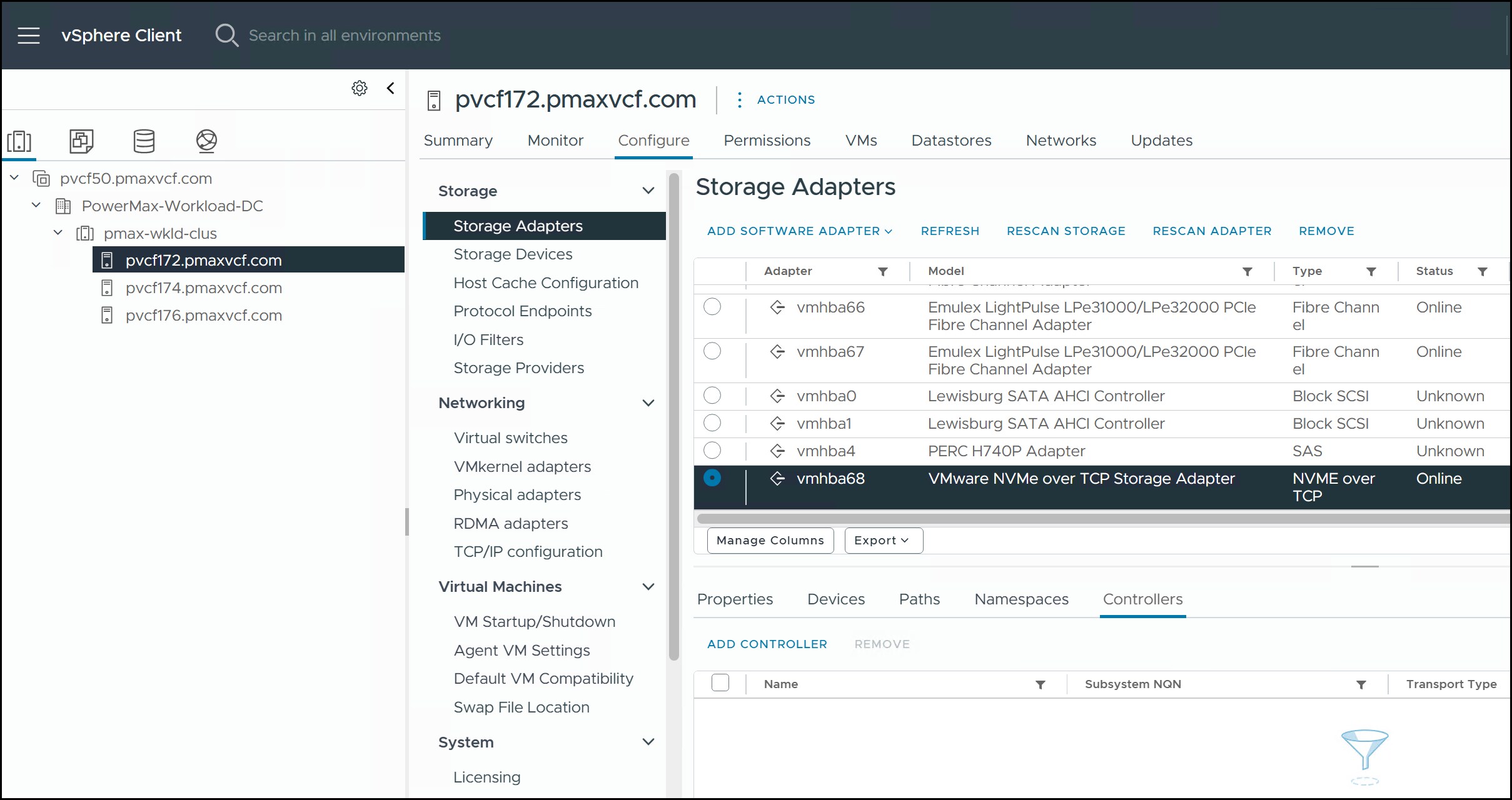1512x800 pixels.
Task: Click Rescan Storage
Action: pyautogui.click(x=1066, y=231)
